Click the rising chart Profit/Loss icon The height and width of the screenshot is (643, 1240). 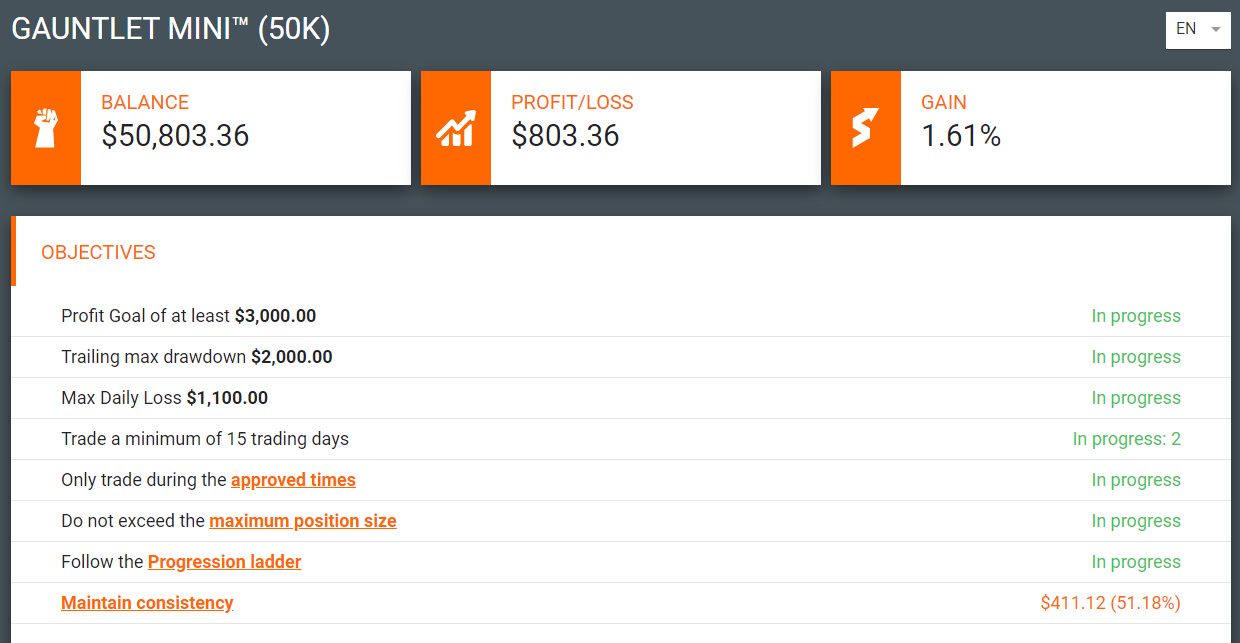[456, 128]
